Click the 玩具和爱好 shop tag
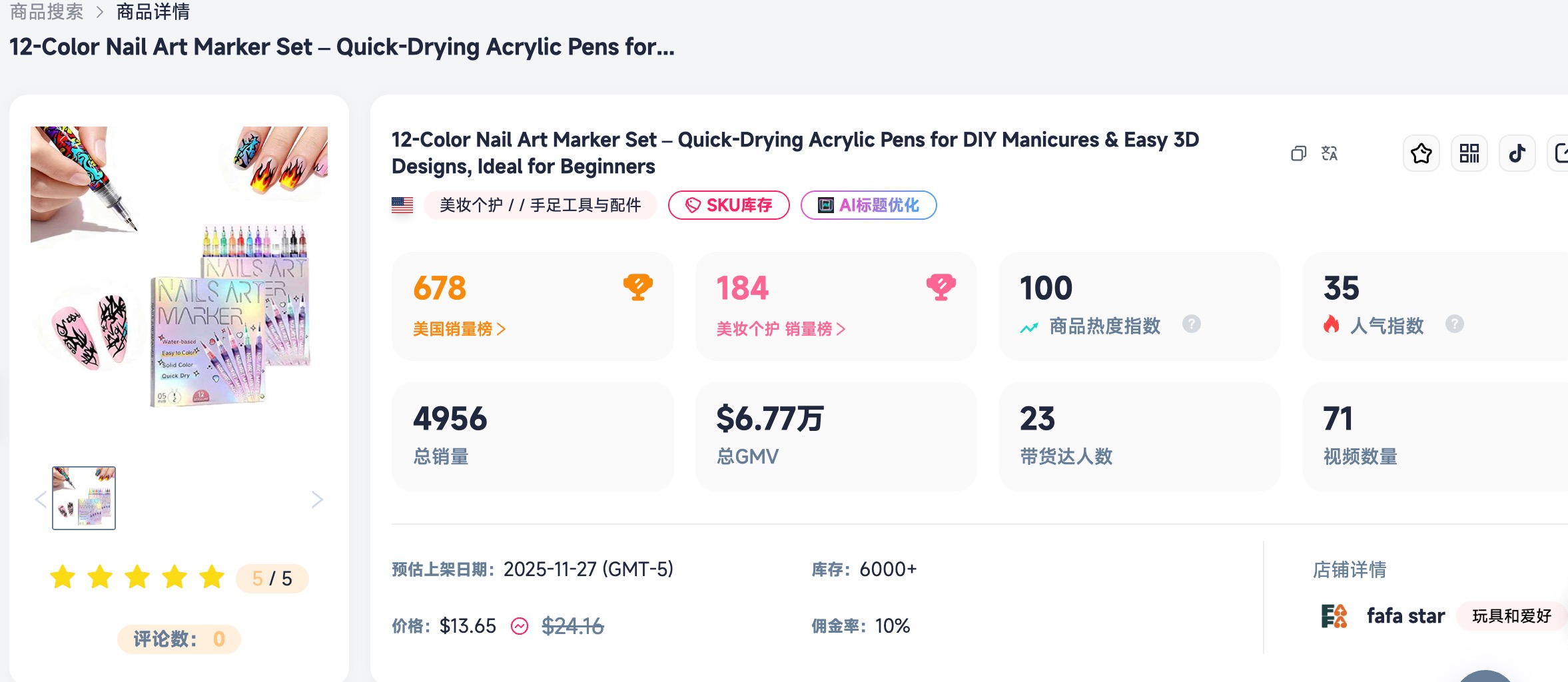This screenshot has width=1568, height=682. click(x=1511, y=616)
